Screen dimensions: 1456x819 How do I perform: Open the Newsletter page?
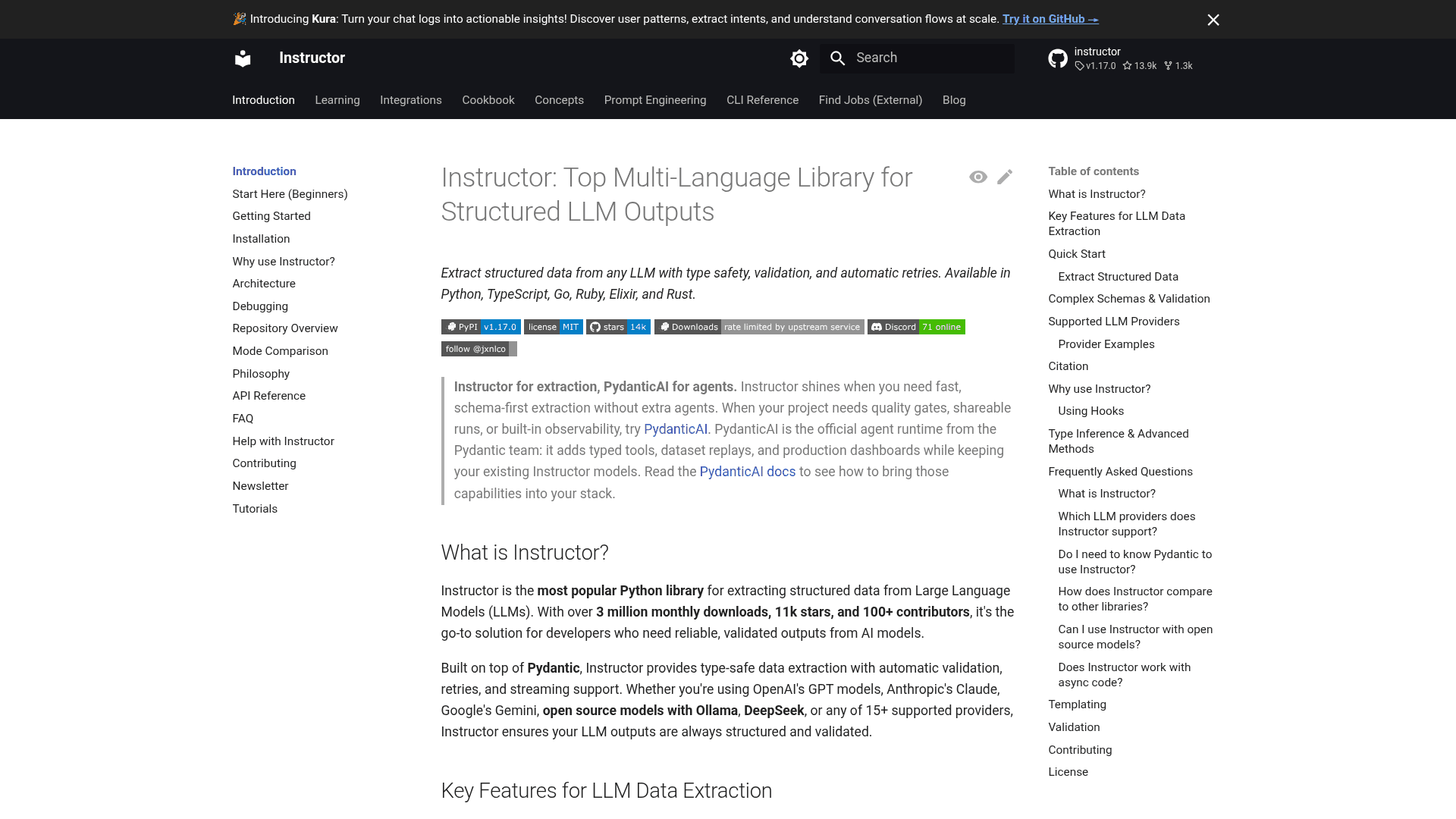(x=260, y=486)
